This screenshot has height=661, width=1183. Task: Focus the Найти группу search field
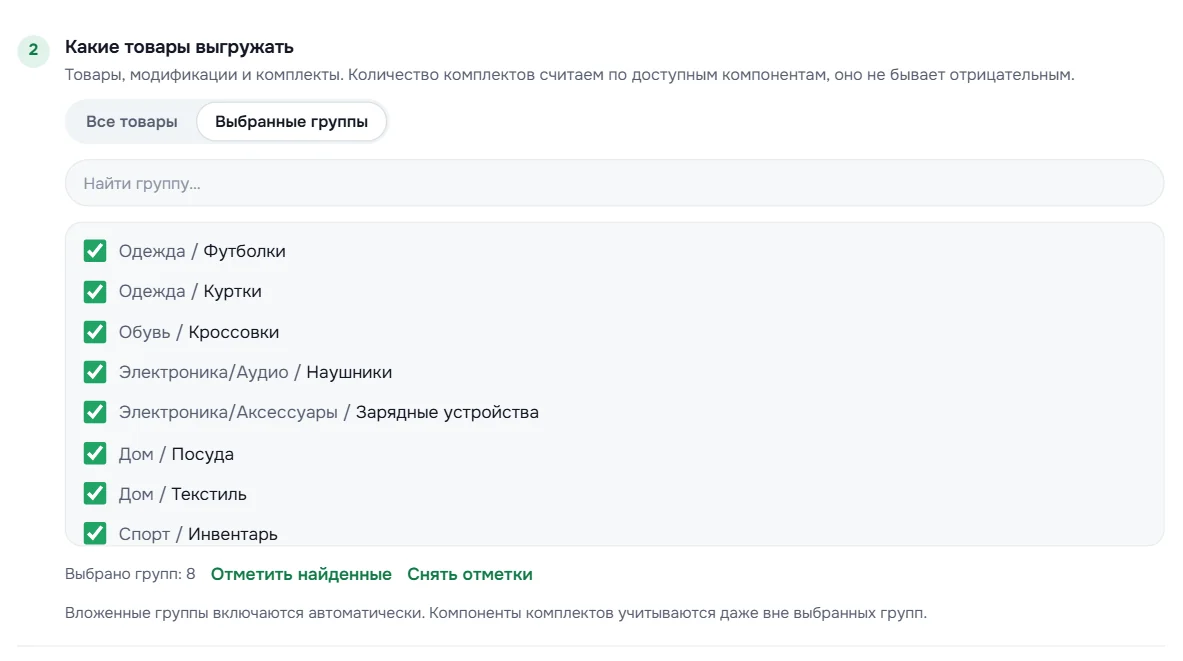[614, 183]
